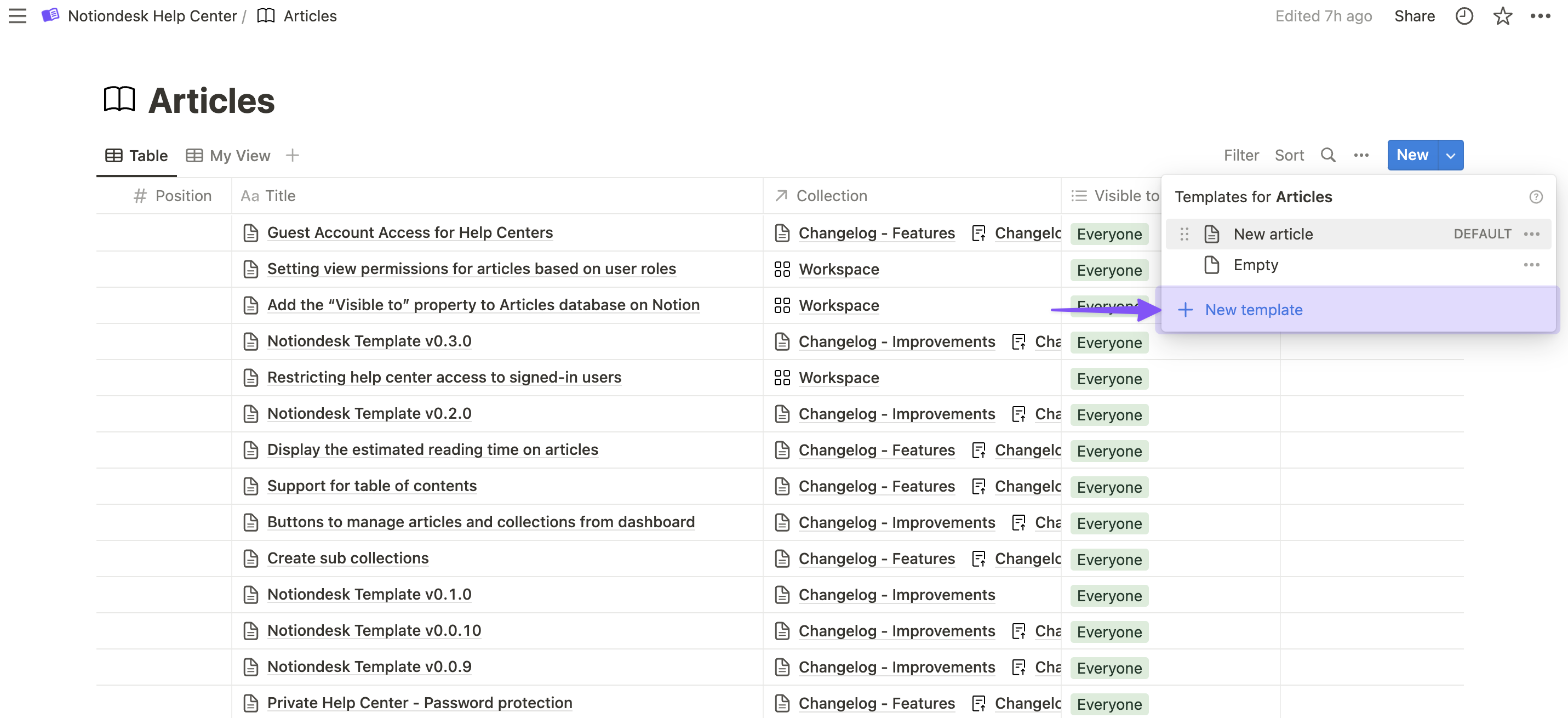
Task: Click the Visible to column list icon
Action: tap(1079, 196)
